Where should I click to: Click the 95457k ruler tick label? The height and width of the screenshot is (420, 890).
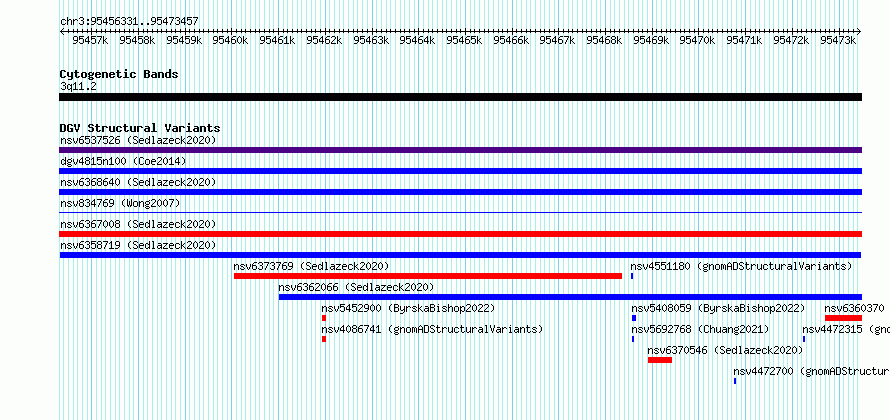coord(90,40)
